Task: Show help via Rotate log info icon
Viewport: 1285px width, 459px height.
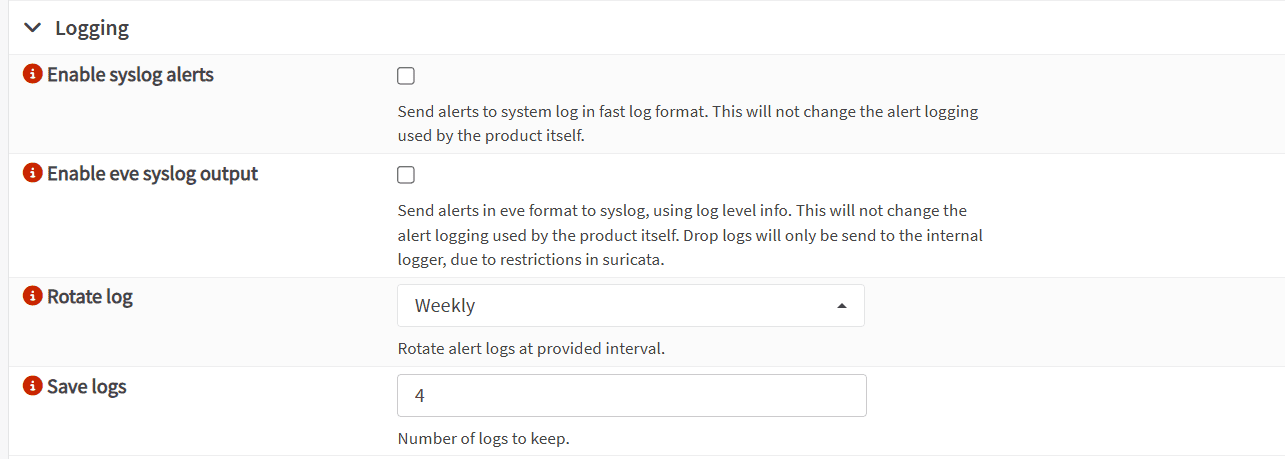Action: click(x=32, y=297)
